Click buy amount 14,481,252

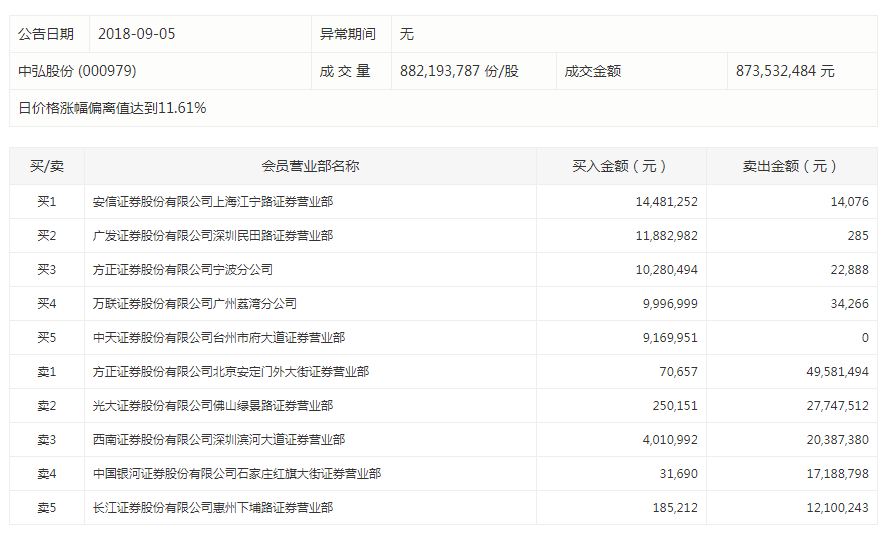pos(666,201)
